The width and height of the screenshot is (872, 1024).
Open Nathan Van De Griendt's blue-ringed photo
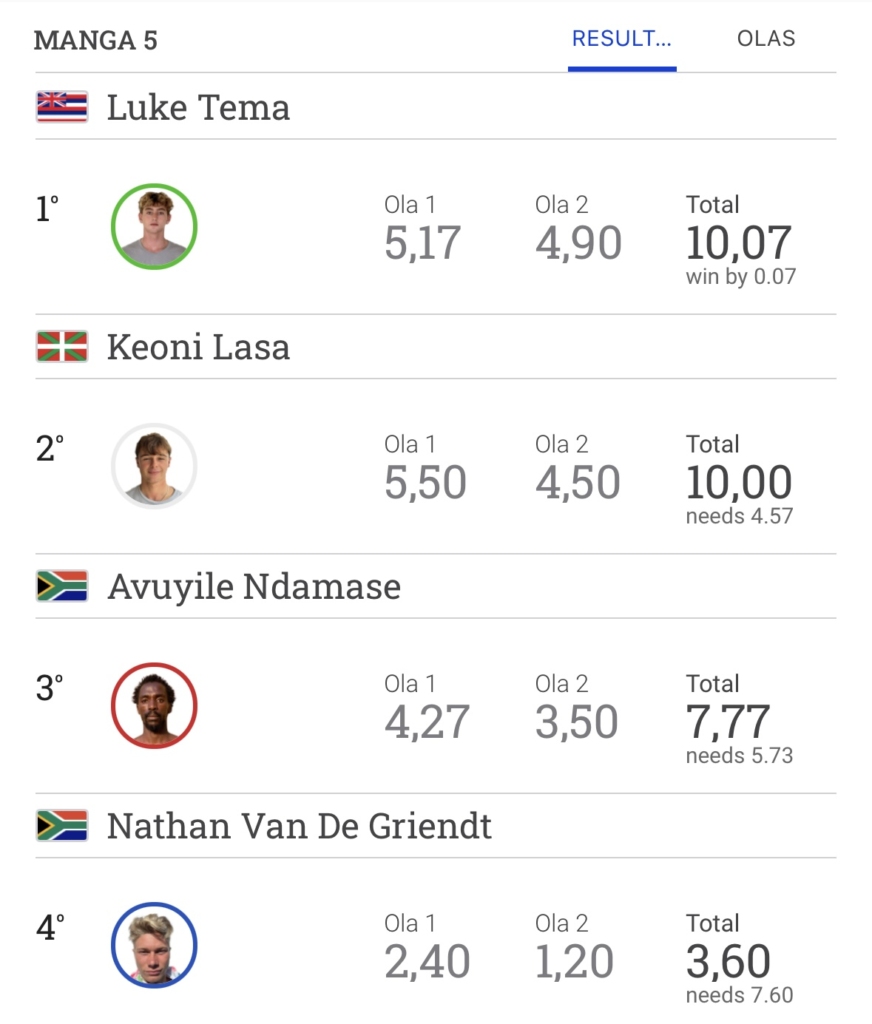(x=154, y=945)
